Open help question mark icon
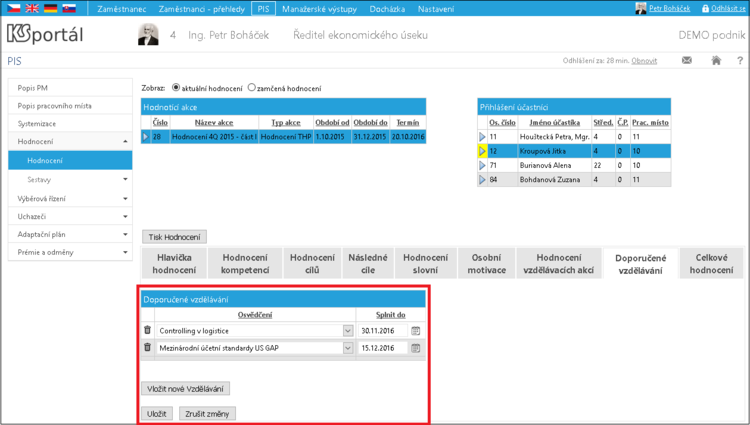Viewport: 750px width, 425px height. [740, 60]
